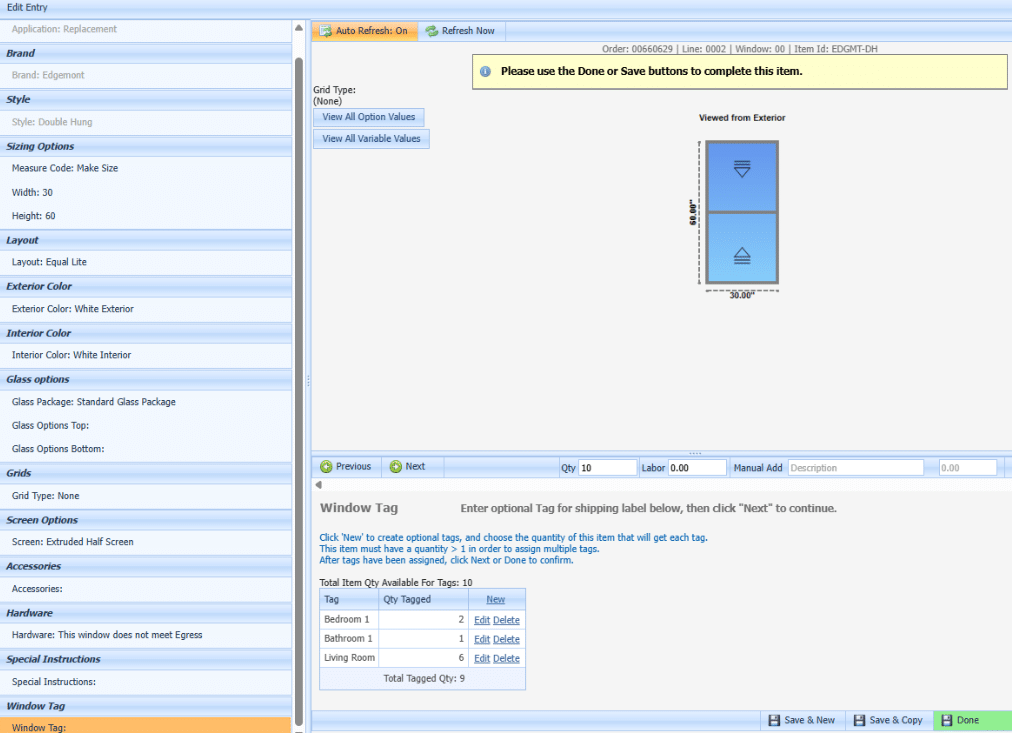Click New link in the tag table
The height and width of the screenshot is (733, 1012).
click(496, 600)
